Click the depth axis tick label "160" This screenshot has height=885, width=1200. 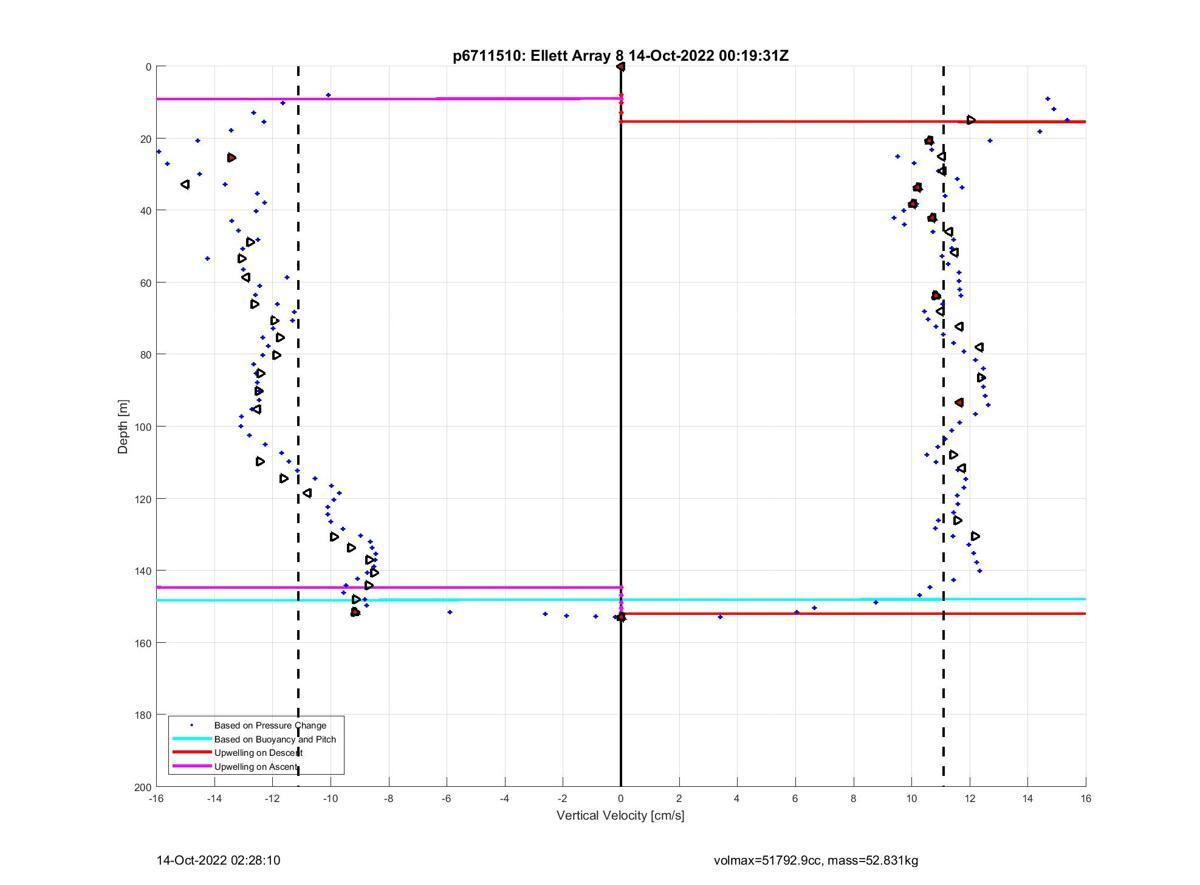(142, 643)
